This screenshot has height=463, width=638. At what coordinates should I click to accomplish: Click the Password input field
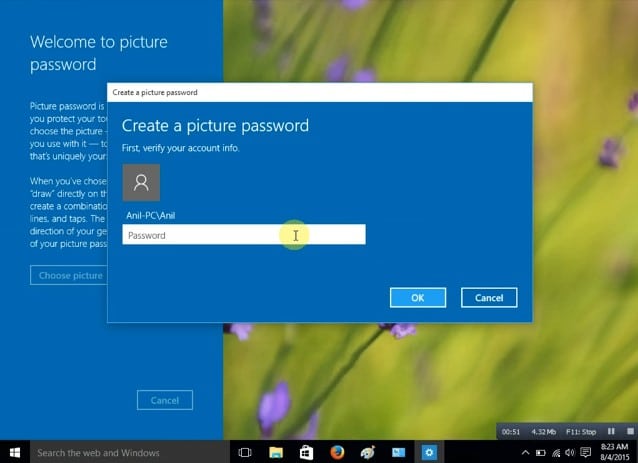[244, 235]
